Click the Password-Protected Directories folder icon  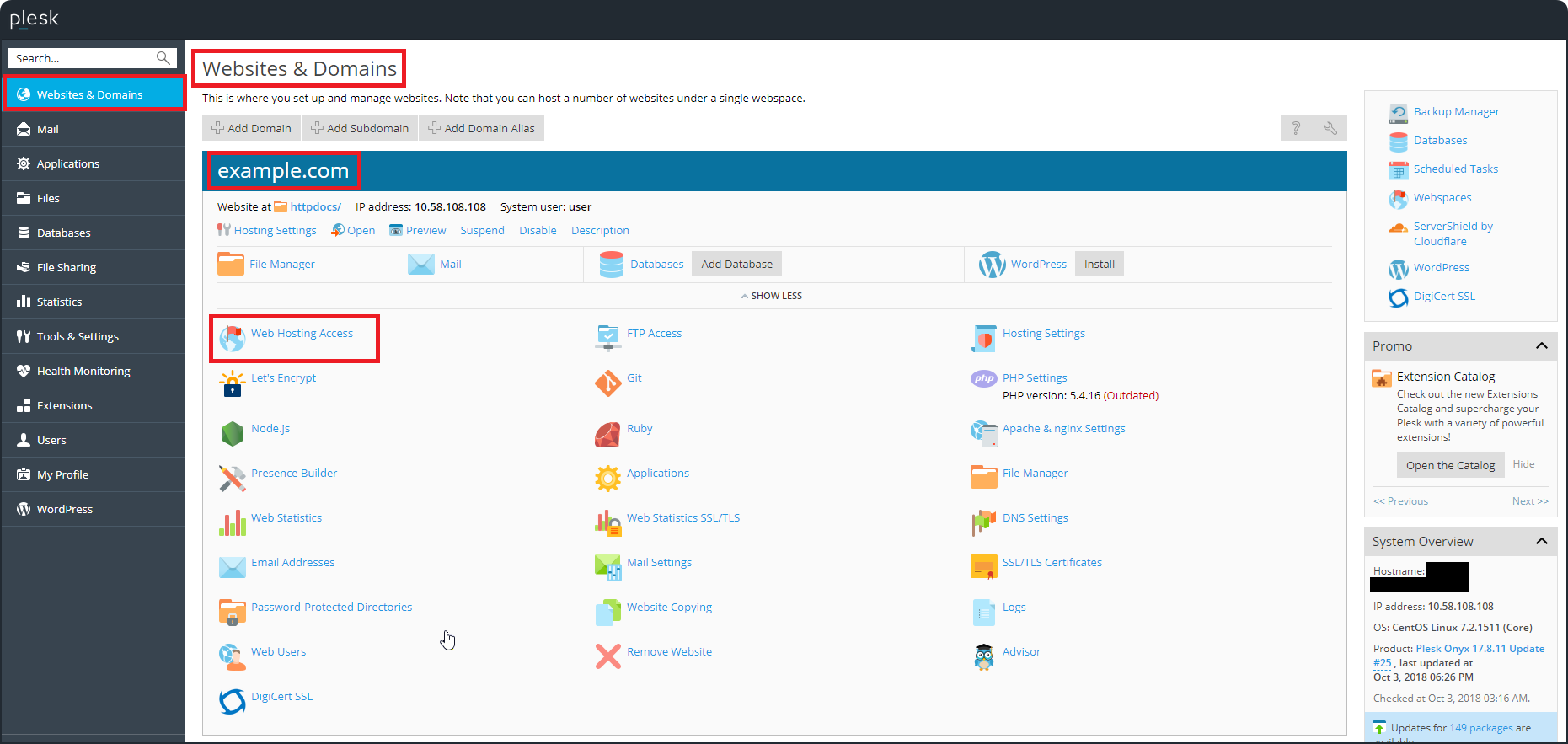point(232,612)
